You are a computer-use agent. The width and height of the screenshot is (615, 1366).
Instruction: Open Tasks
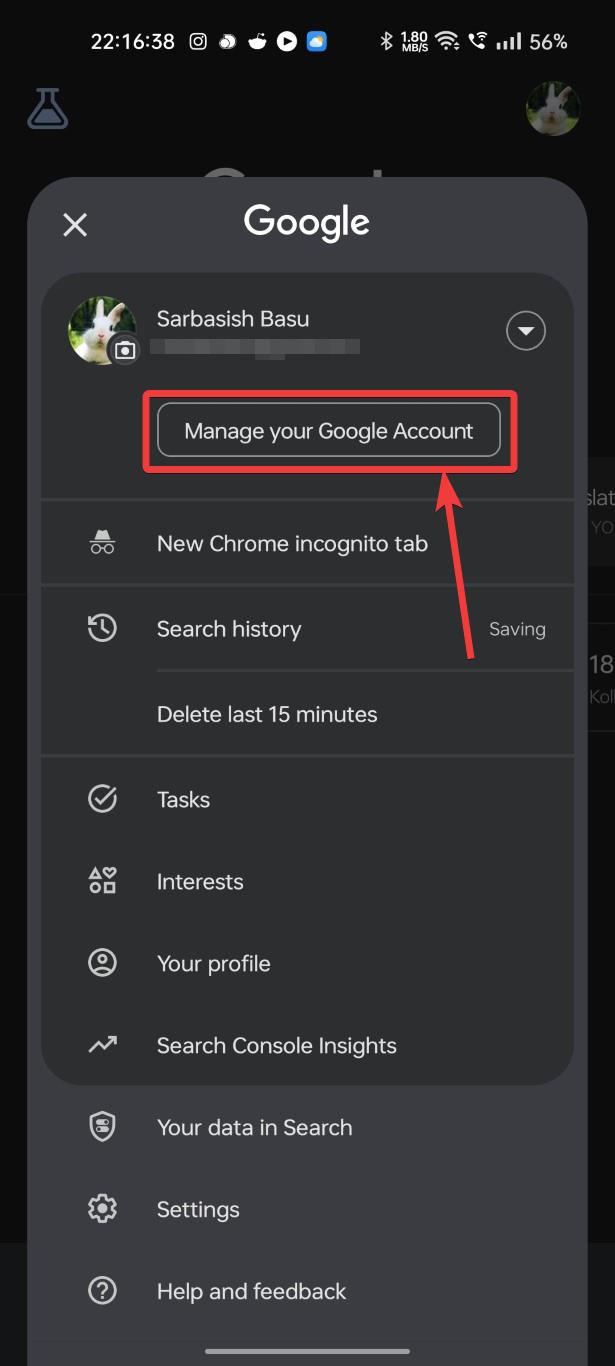coord(307,799)
